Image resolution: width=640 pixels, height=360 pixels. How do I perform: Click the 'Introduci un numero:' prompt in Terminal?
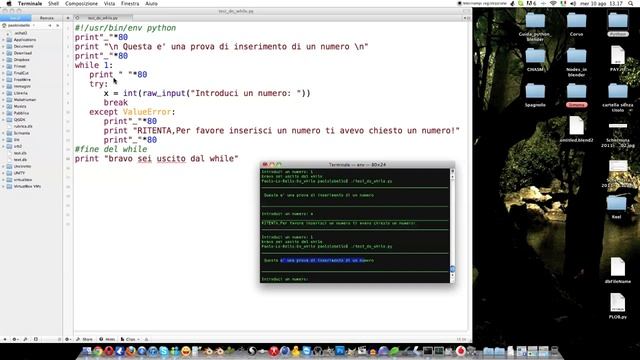(285, 279)
